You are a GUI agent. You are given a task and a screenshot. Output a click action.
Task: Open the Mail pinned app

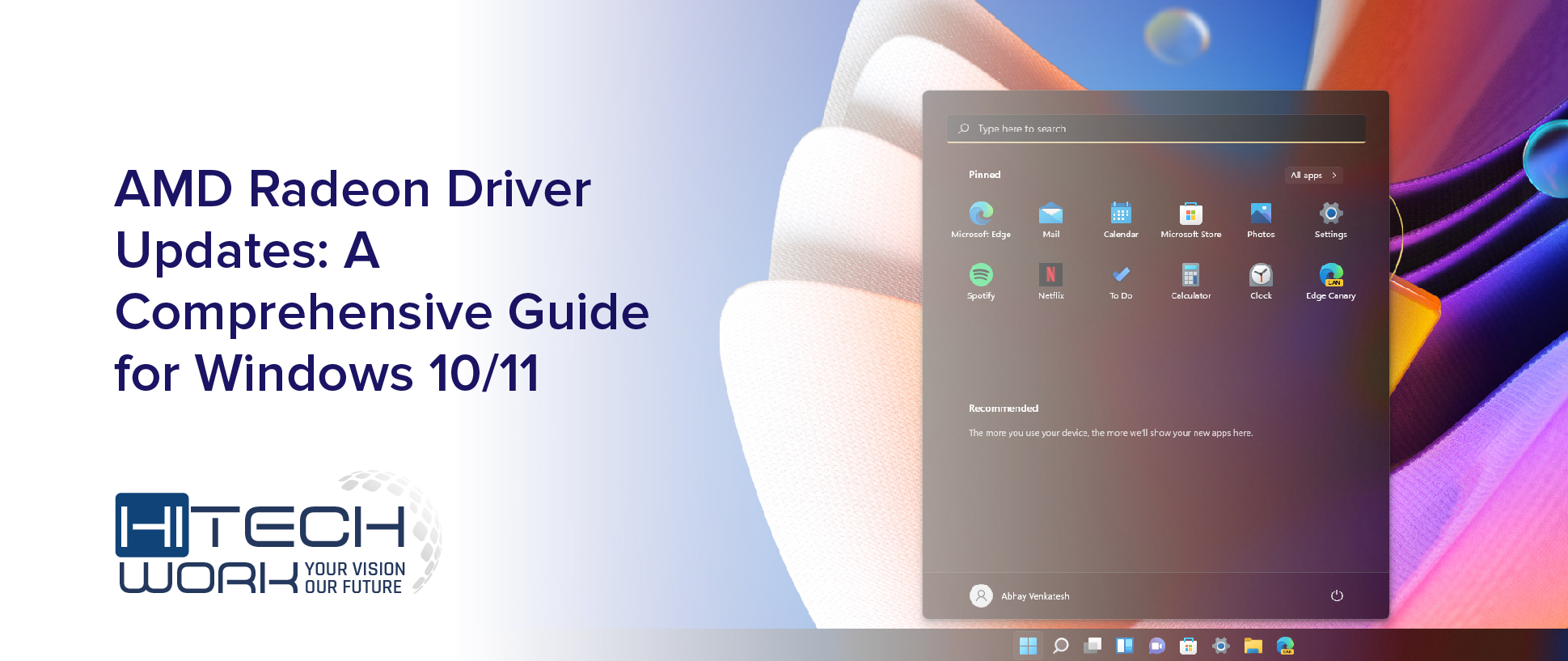(1050, 219)
